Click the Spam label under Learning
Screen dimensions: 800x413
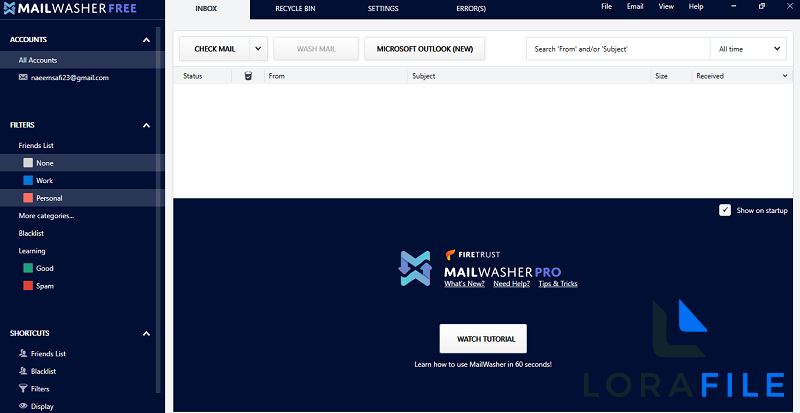click(x=45, y=286)
